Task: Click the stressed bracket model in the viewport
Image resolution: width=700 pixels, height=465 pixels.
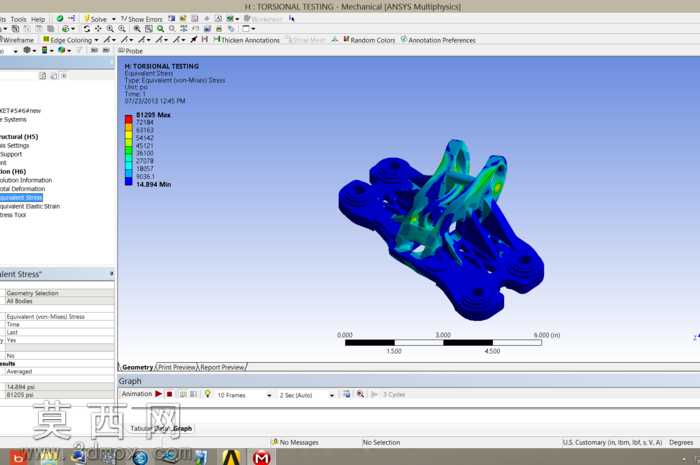Action: (441, 230)
